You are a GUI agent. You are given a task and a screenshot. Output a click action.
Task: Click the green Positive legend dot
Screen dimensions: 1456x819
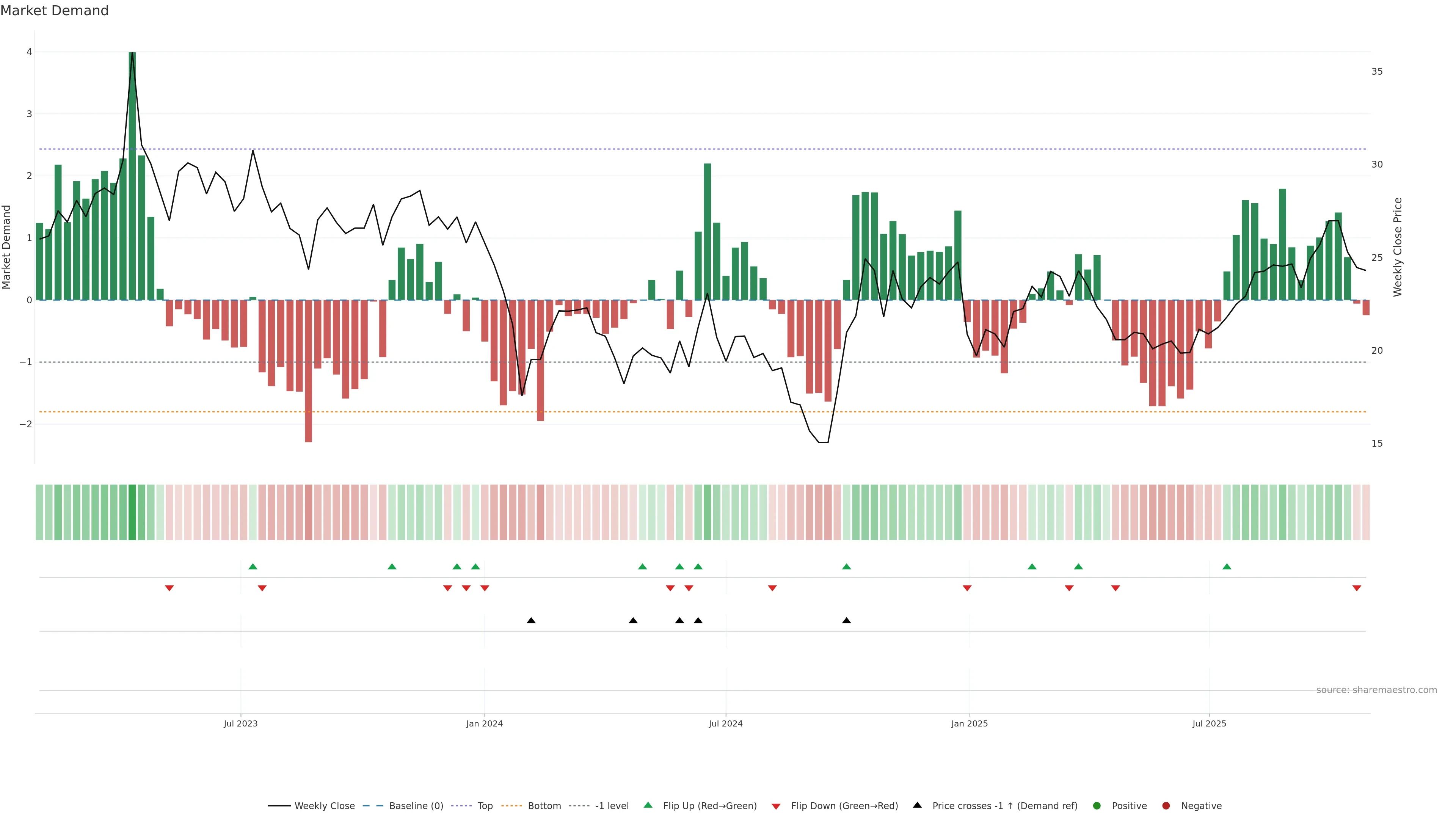point(1097,805)
